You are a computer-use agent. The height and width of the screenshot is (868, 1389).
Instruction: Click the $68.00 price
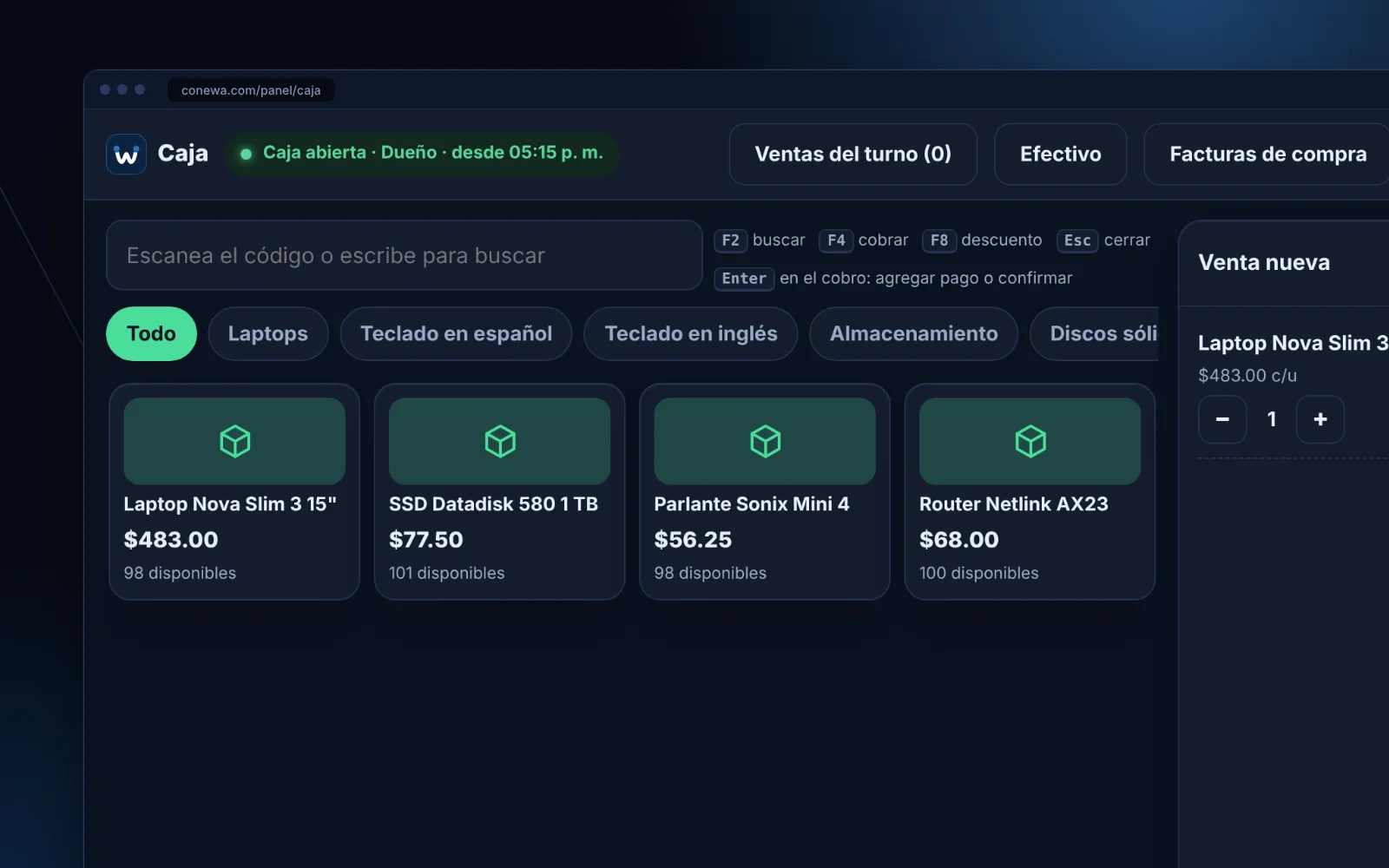tap(959, 540)
